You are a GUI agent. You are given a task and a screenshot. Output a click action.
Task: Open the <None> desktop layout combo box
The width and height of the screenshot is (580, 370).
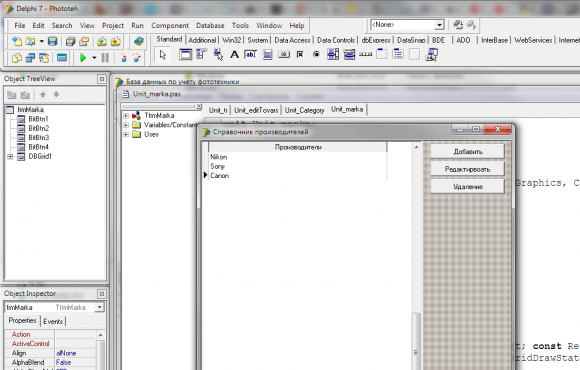[439, 25]
